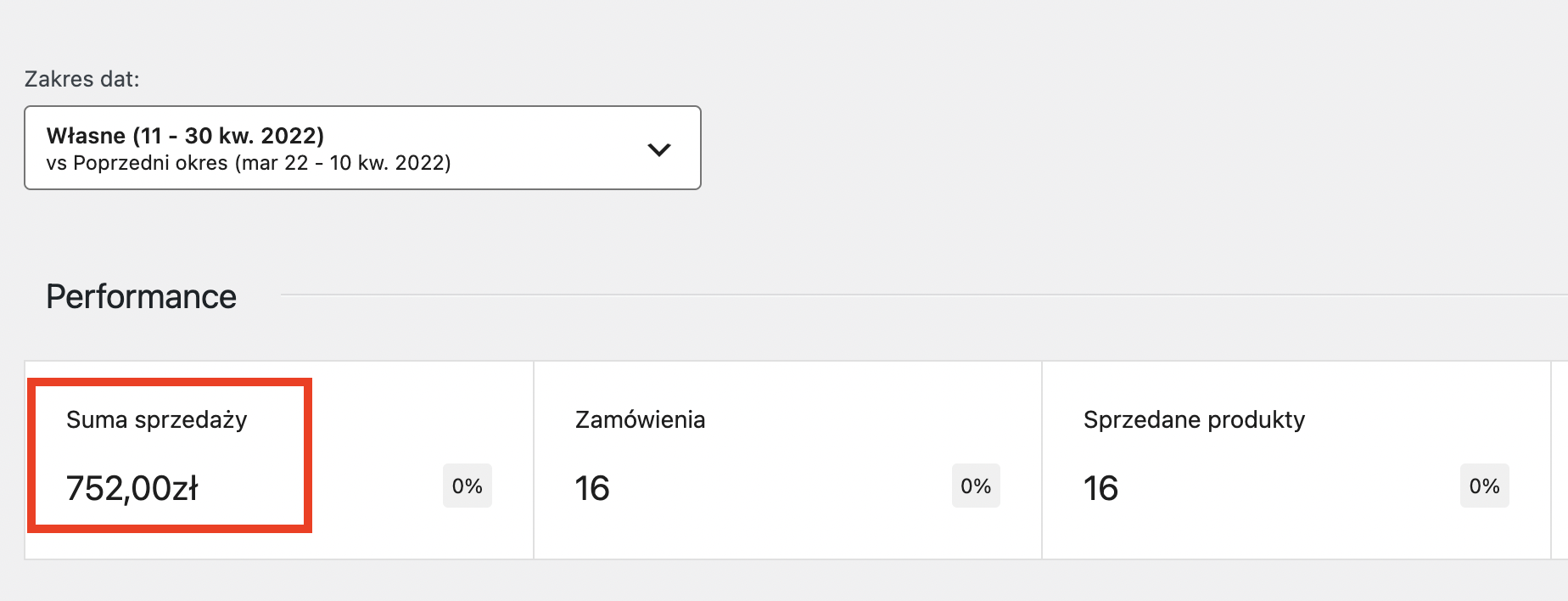Click the divider line beside Performance heading

pyautogui.click(x=848, y=295)
